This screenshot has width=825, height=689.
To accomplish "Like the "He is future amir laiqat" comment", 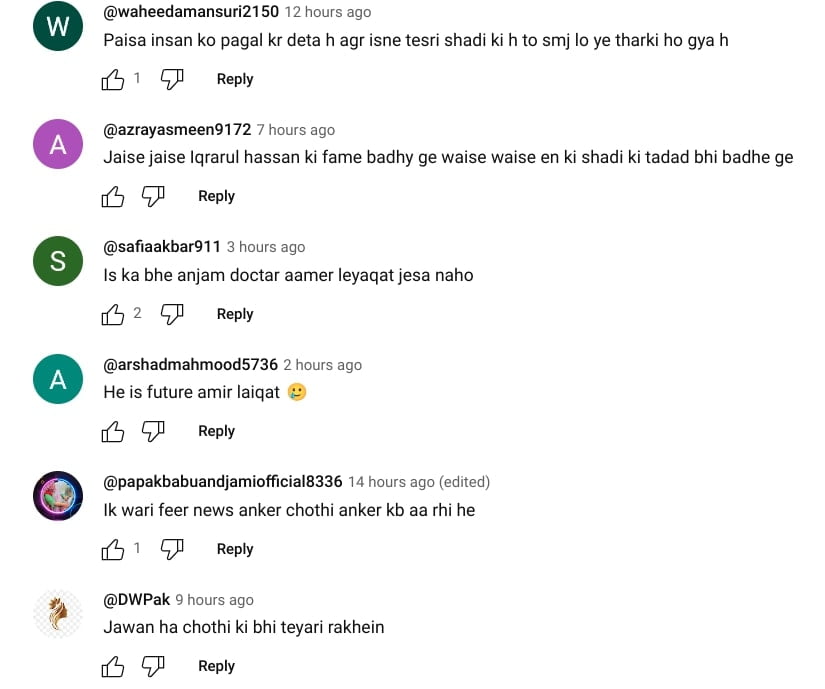I will click(x=114, y=432).
